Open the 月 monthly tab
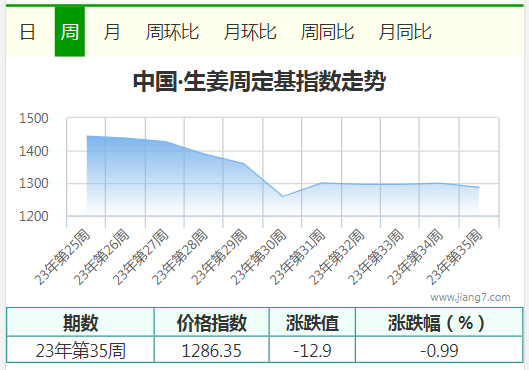Image resolution: width=529 pixels, height=370 pixels. pyautogui.click(x=112, y=32)
